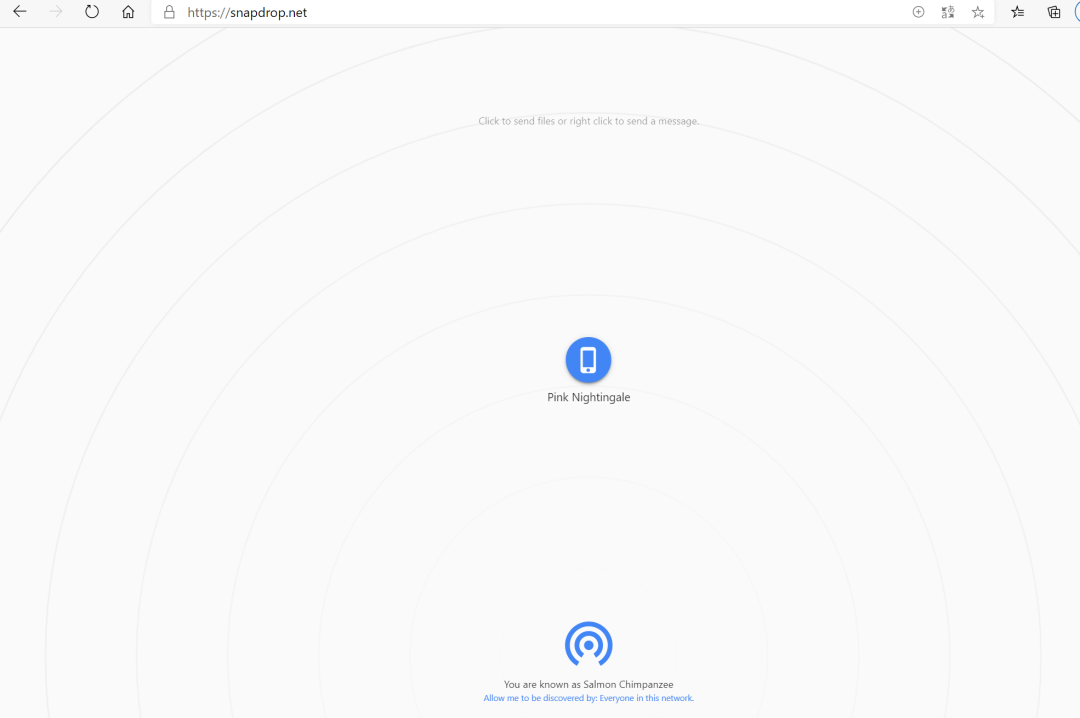
Task: Add this page to favorites star
Action: click(978, 12)
